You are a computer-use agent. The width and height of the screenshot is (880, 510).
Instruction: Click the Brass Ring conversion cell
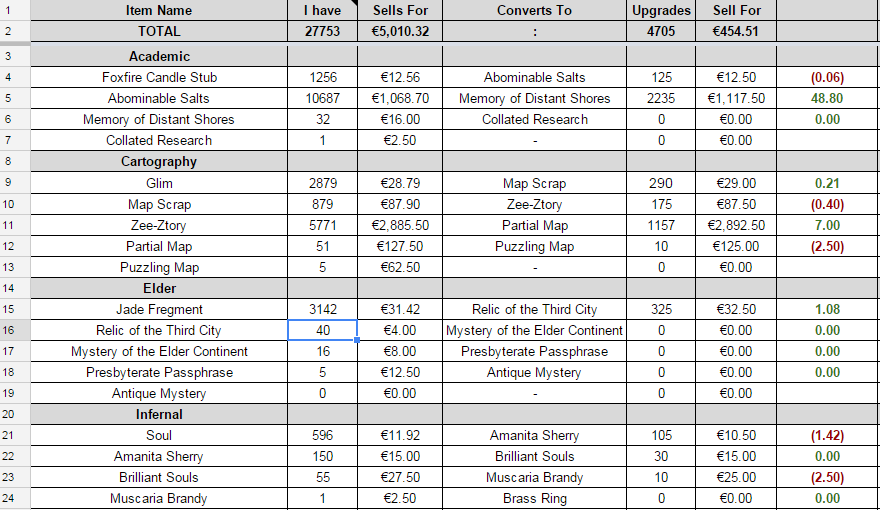[x=534, y=498]
